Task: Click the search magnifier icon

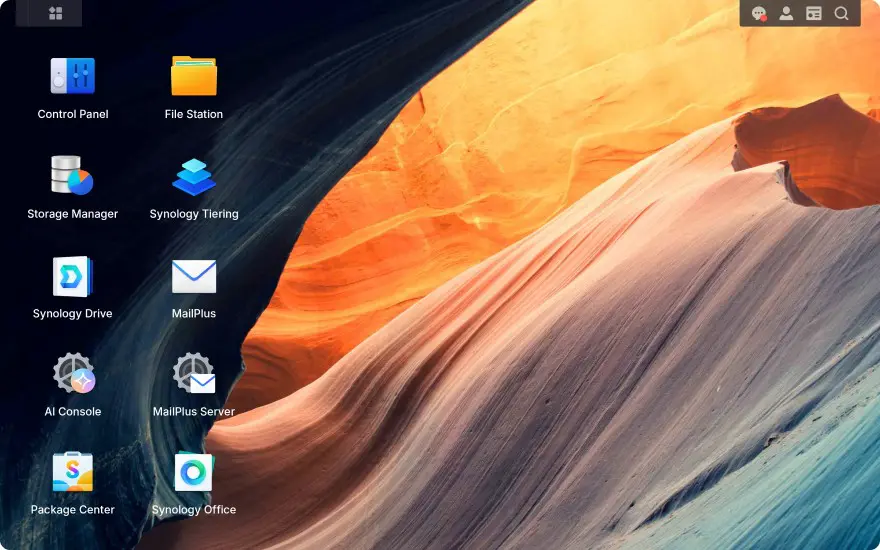Action: pyautogui.click(x=841, y=14)
